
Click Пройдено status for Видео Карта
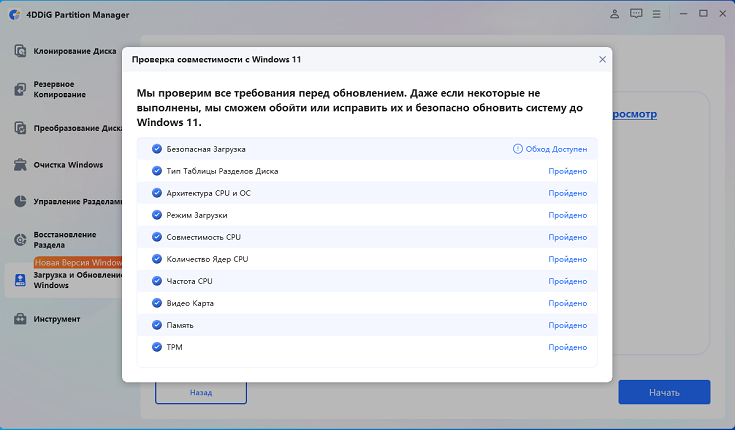pos(568,303)
